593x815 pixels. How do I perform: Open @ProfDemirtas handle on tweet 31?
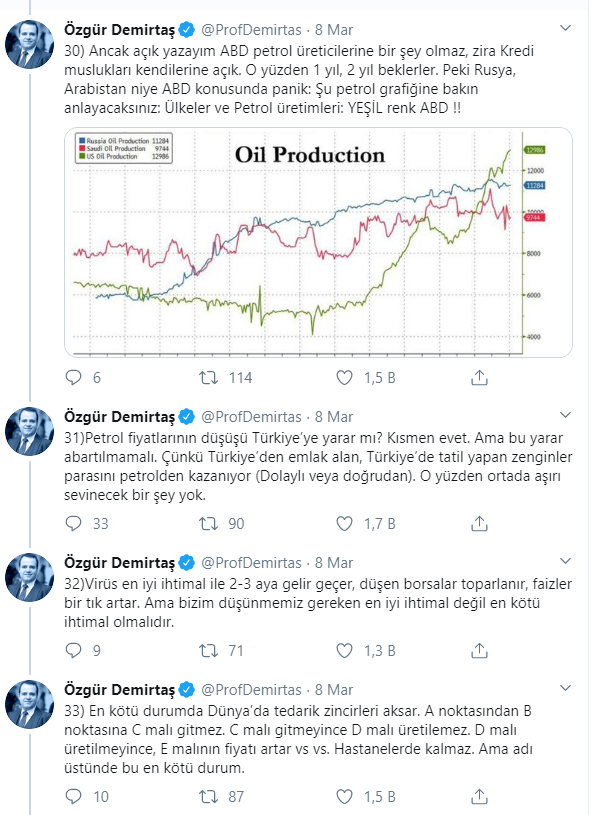(x=251, y=416)
